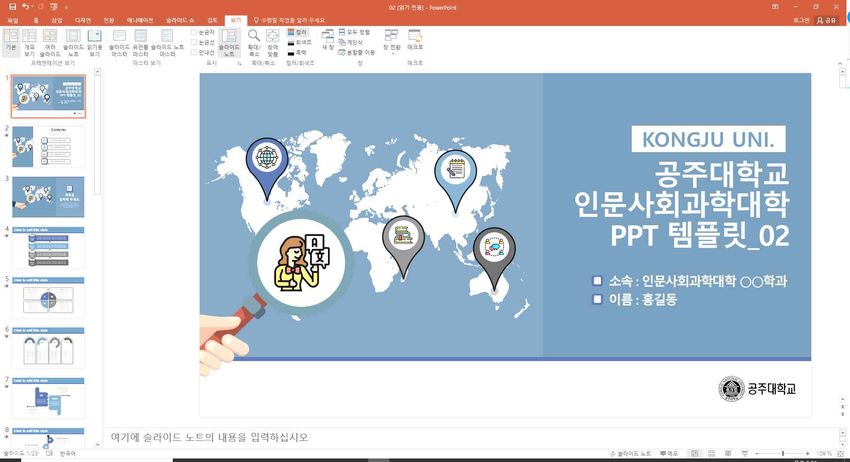Click Move Split (분할줄 이동)

(x=357, y=53)
